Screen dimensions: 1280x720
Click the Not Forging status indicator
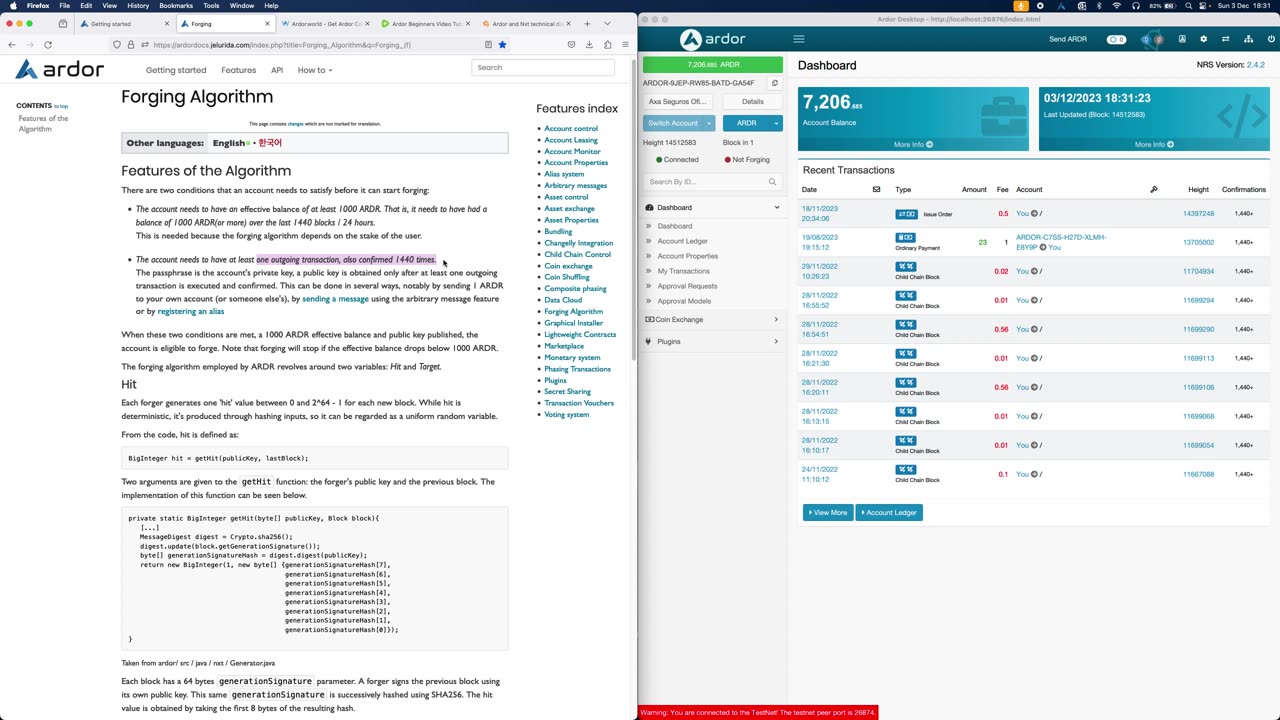click(x=746, y=159)
